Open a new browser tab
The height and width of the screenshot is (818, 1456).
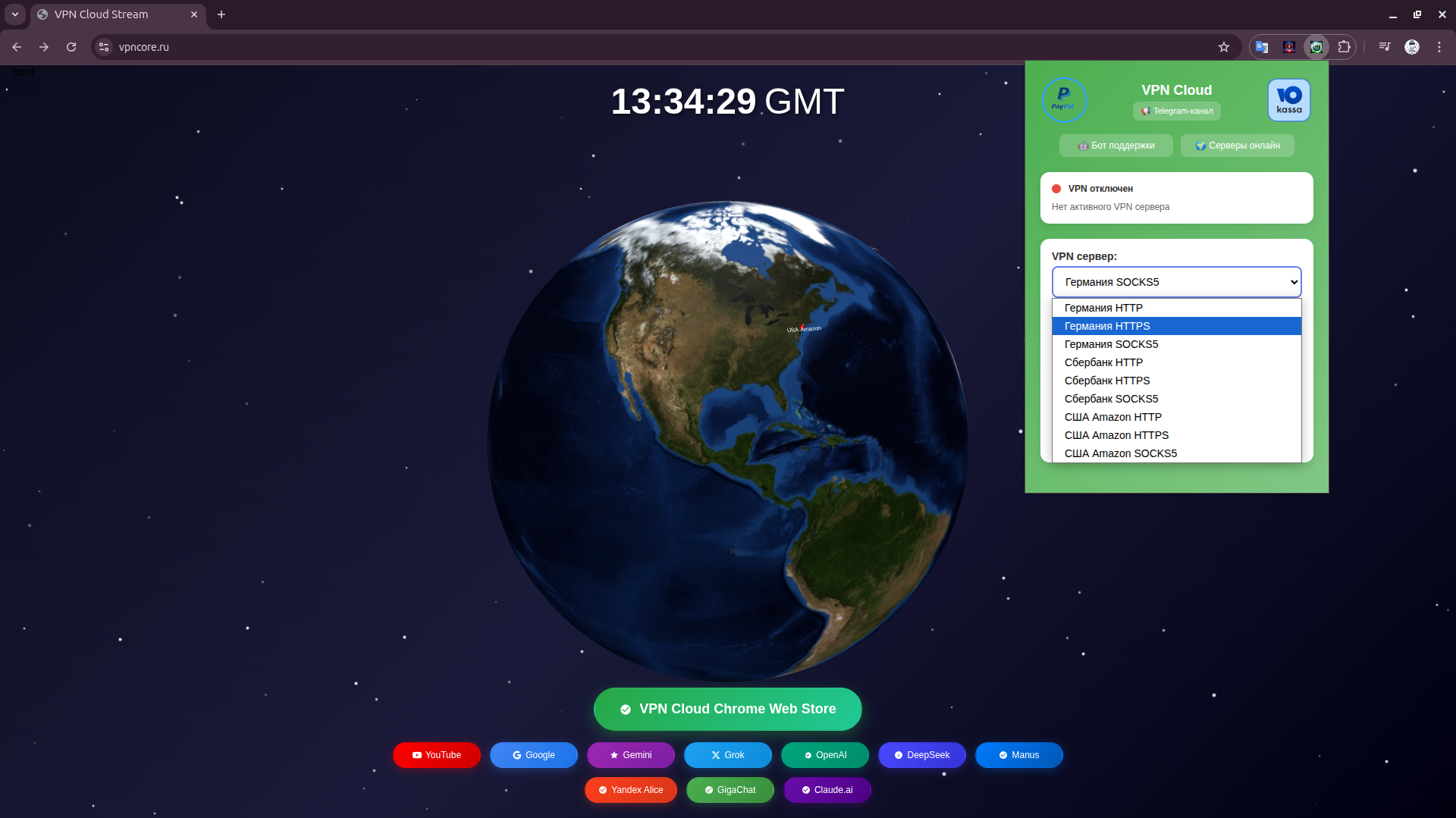221,14
